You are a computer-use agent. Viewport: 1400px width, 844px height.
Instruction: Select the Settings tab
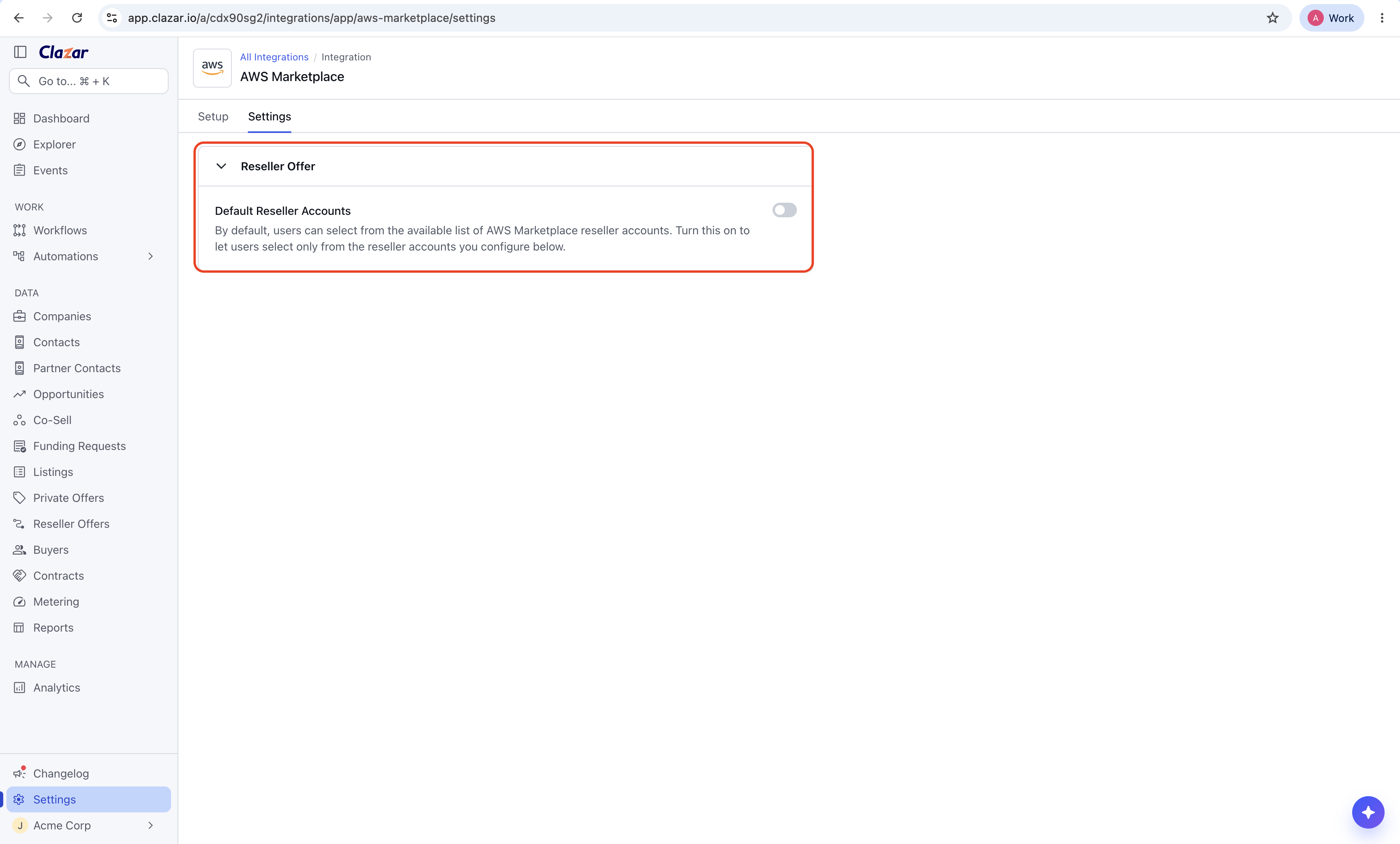(x=269, y=116)
